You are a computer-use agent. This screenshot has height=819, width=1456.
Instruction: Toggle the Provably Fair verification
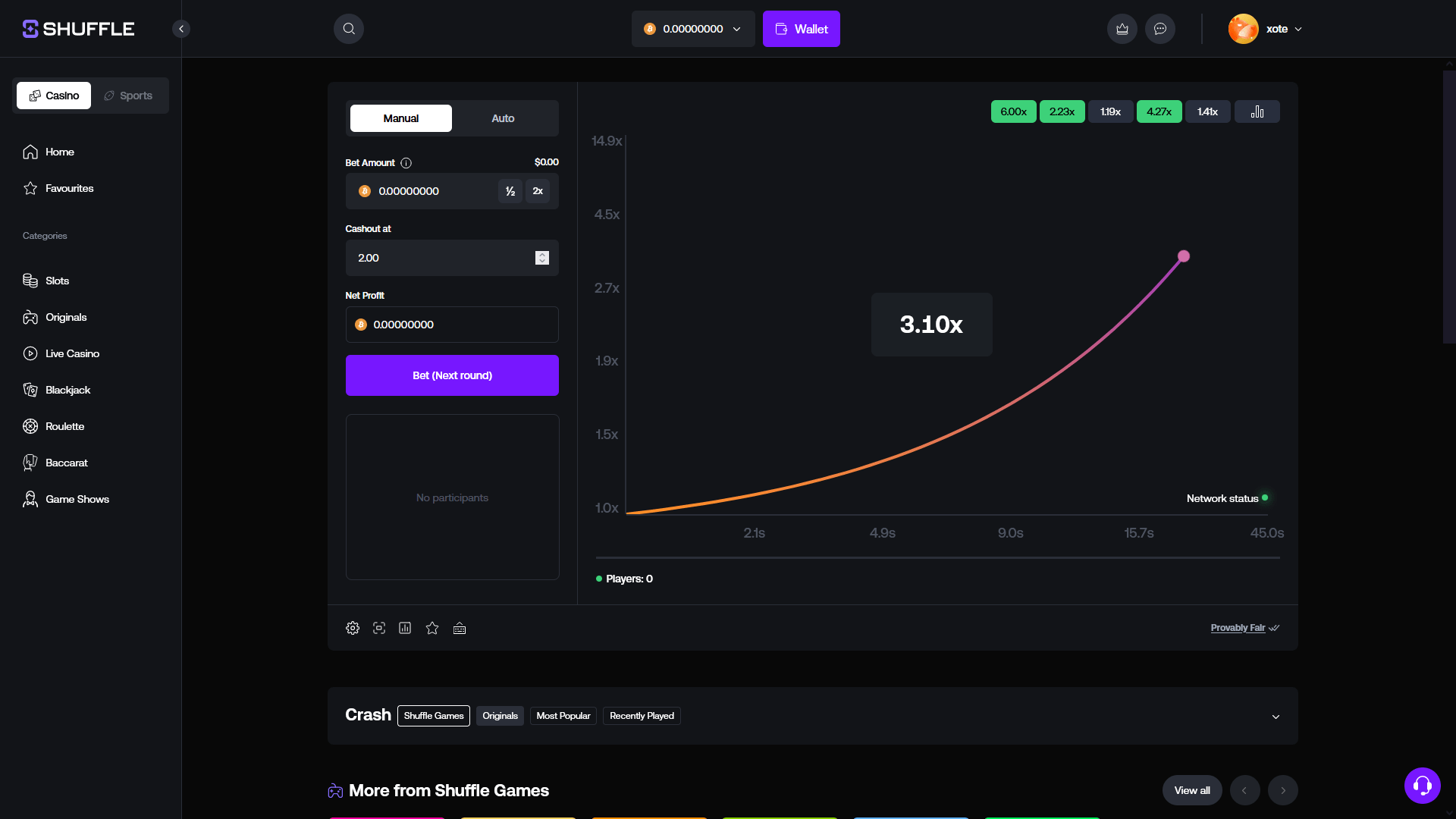[x=1245, y=627]
